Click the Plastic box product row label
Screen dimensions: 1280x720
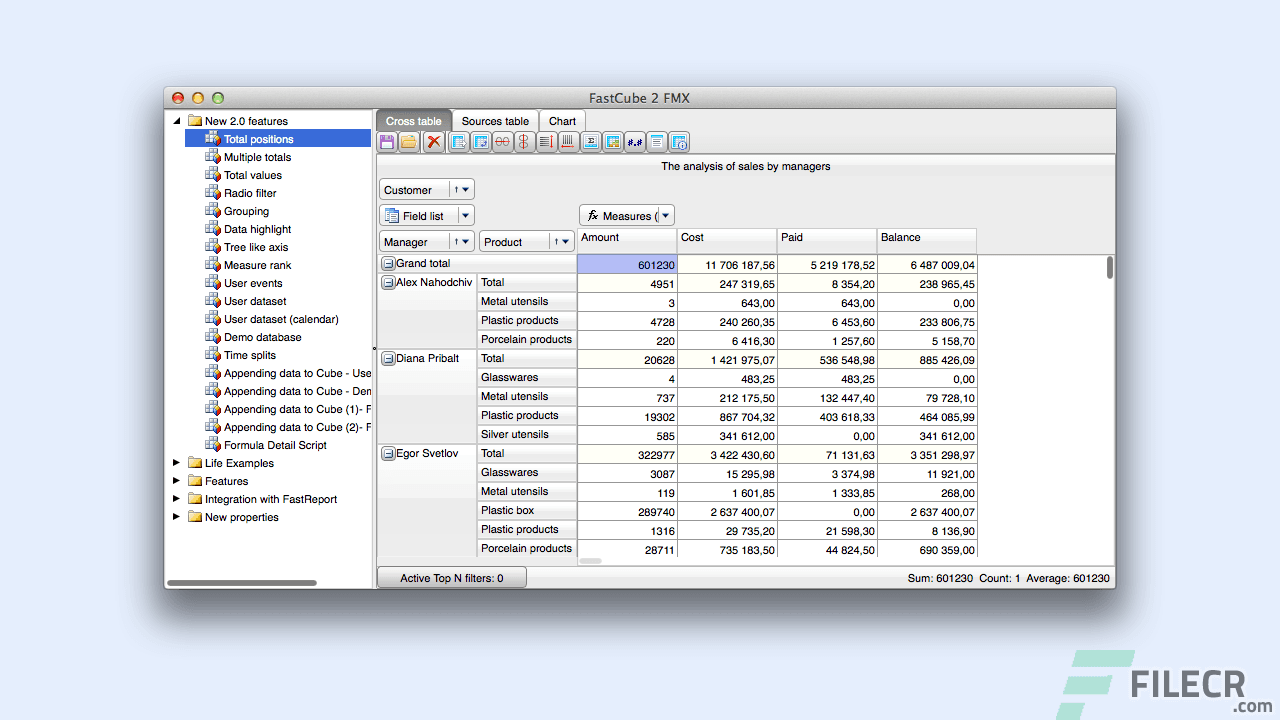click(x=527, y=511)
